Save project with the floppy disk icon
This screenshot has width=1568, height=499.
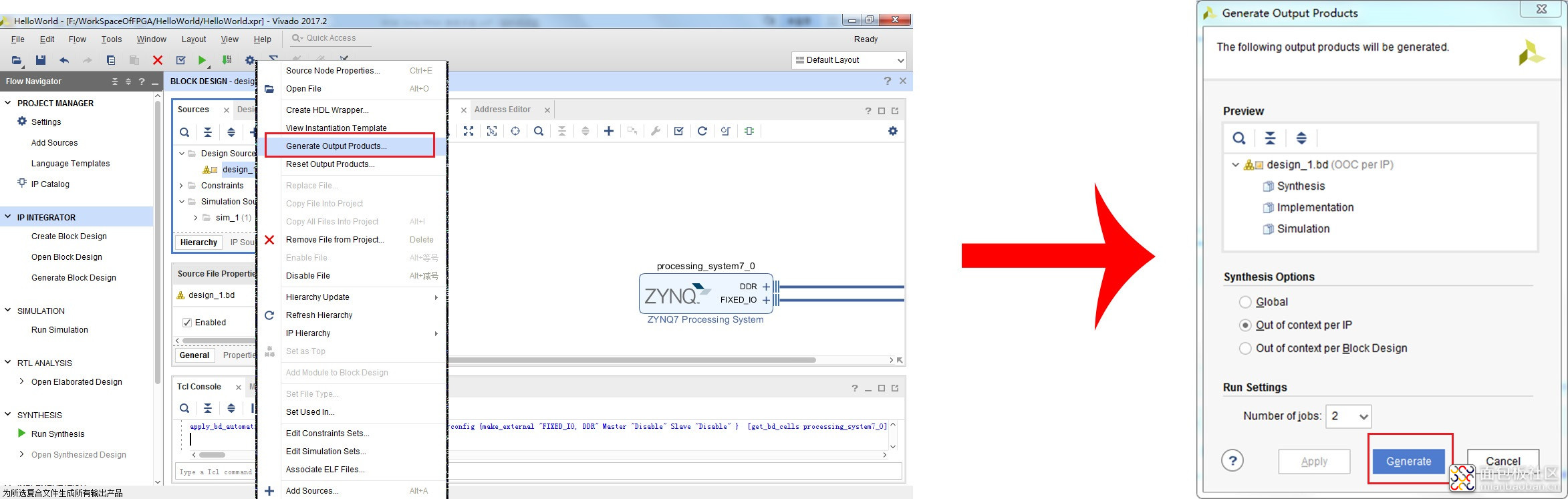click(41, 60)
